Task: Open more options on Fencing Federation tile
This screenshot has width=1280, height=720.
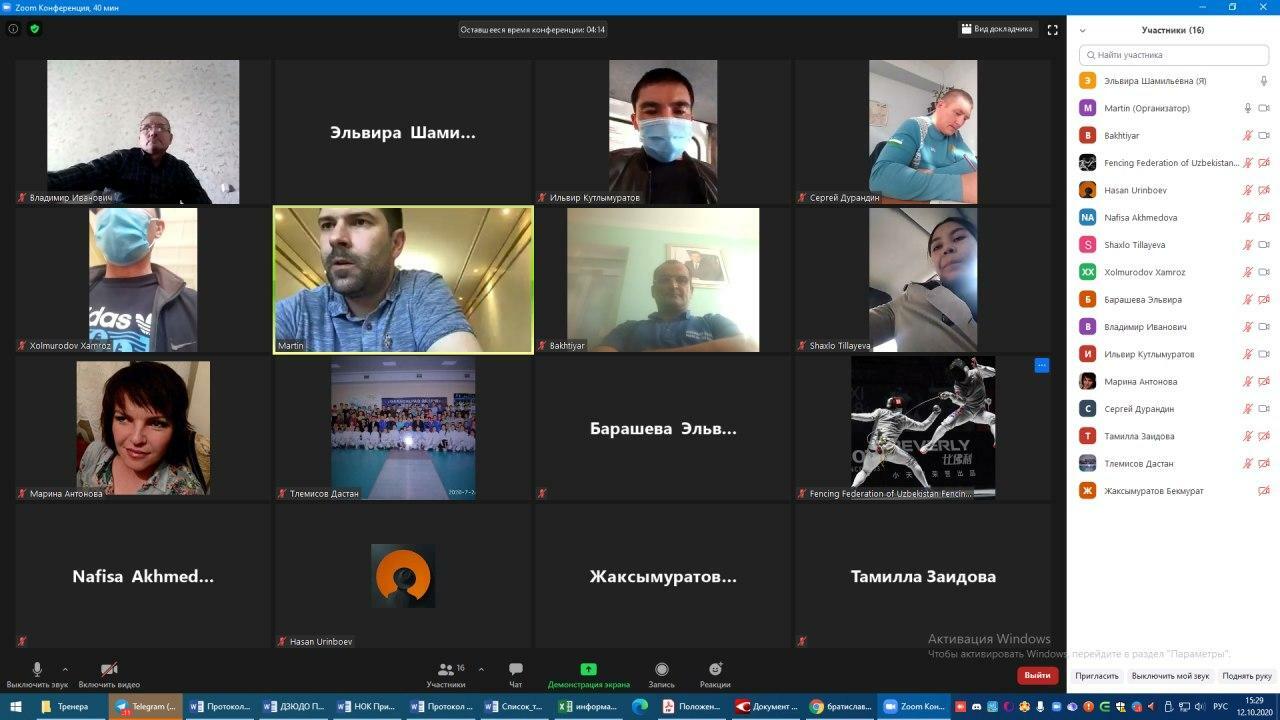Action: point(1041,365)
